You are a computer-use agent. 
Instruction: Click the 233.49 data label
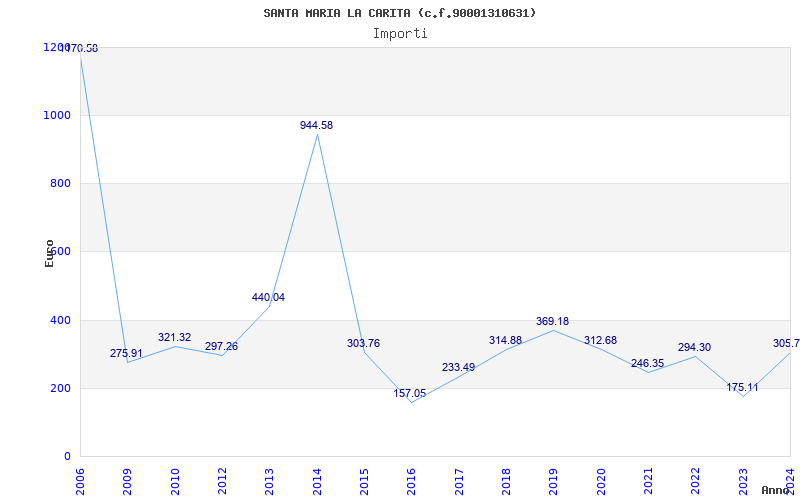(458, 367)
